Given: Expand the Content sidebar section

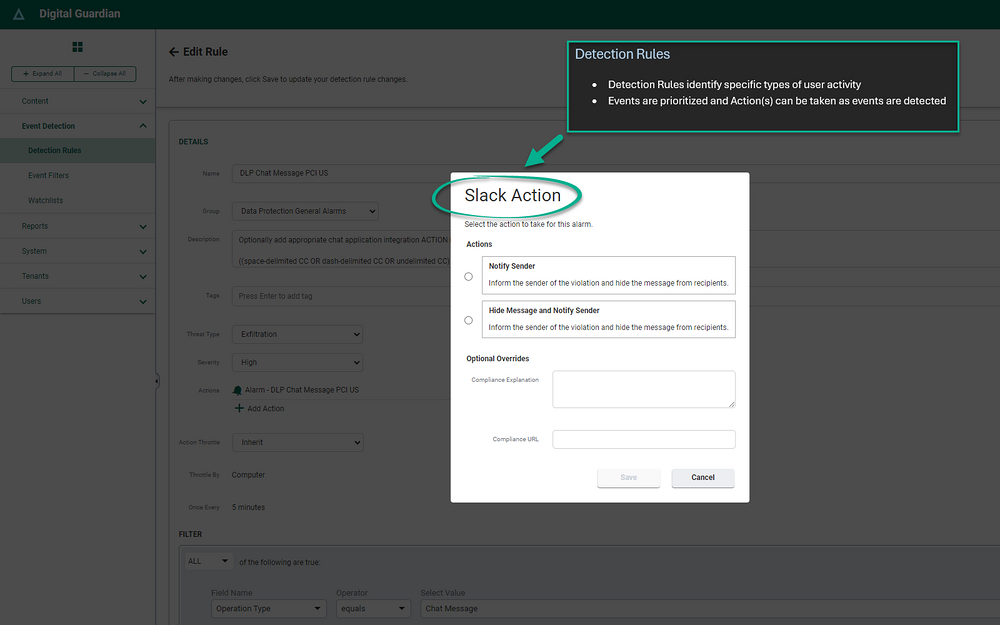Looking at the screenshot, I should 78,101.
